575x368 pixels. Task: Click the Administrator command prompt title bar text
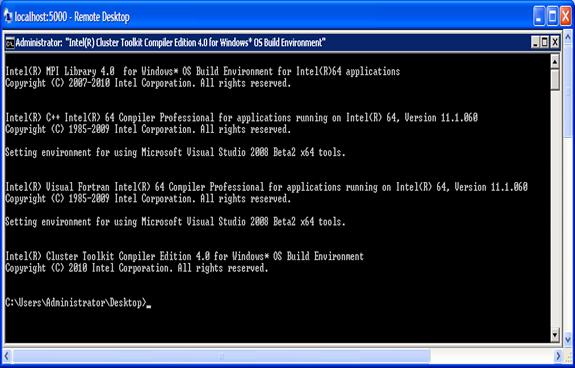[x=170, y=43]
